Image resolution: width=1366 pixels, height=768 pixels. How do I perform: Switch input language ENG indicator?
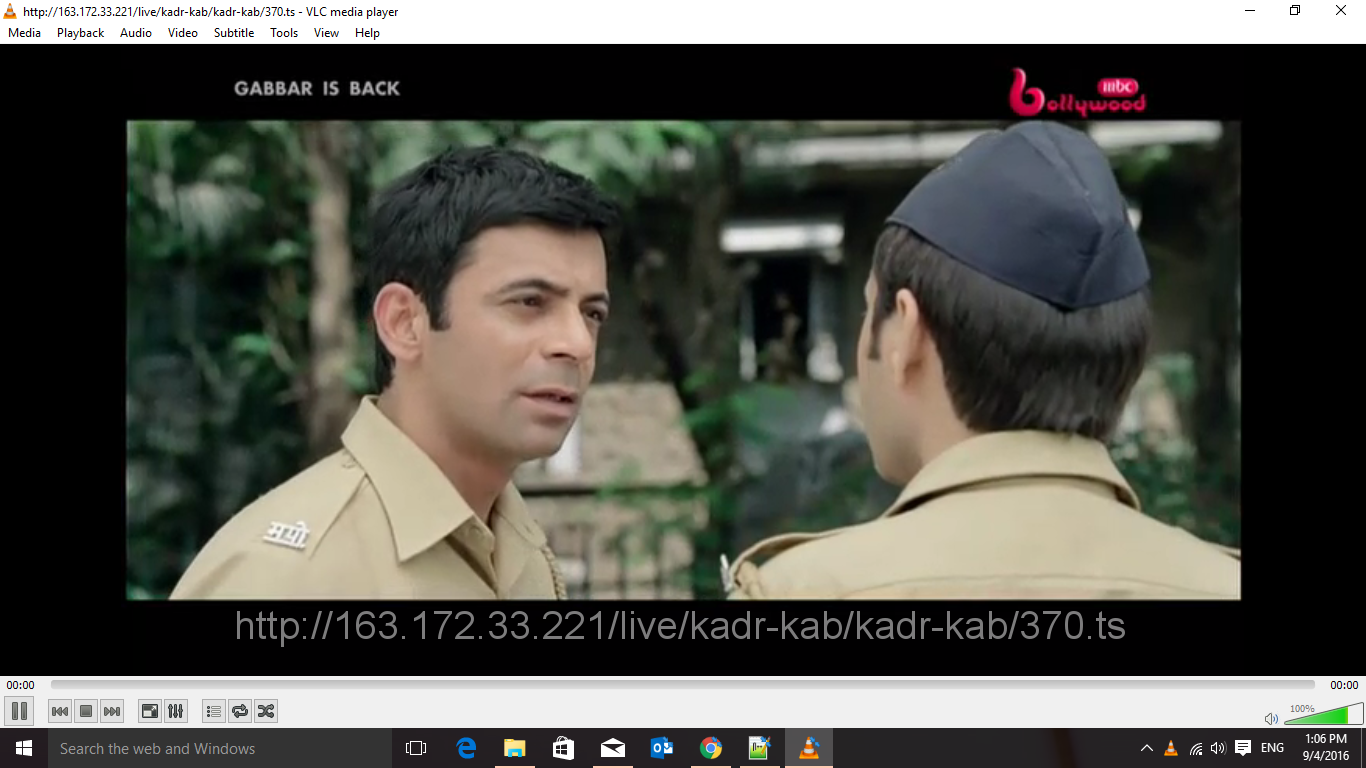[1272, 748]
